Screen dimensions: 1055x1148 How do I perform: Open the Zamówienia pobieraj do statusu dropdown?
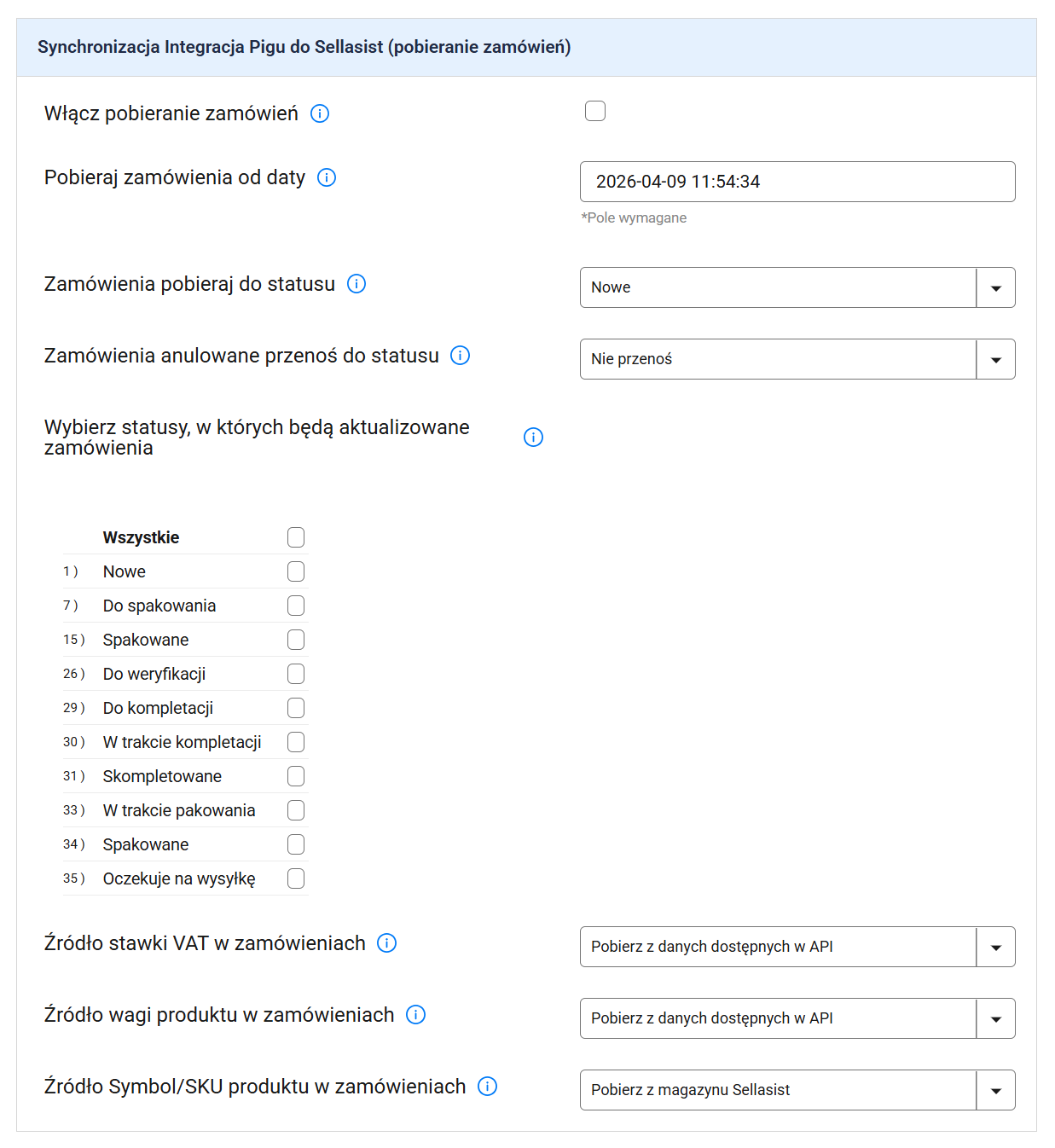click(797, 287)
